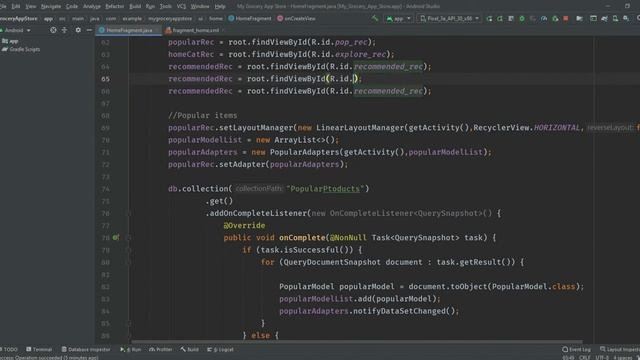Open the Run tool window at bottom

click(x=131, y=349)
